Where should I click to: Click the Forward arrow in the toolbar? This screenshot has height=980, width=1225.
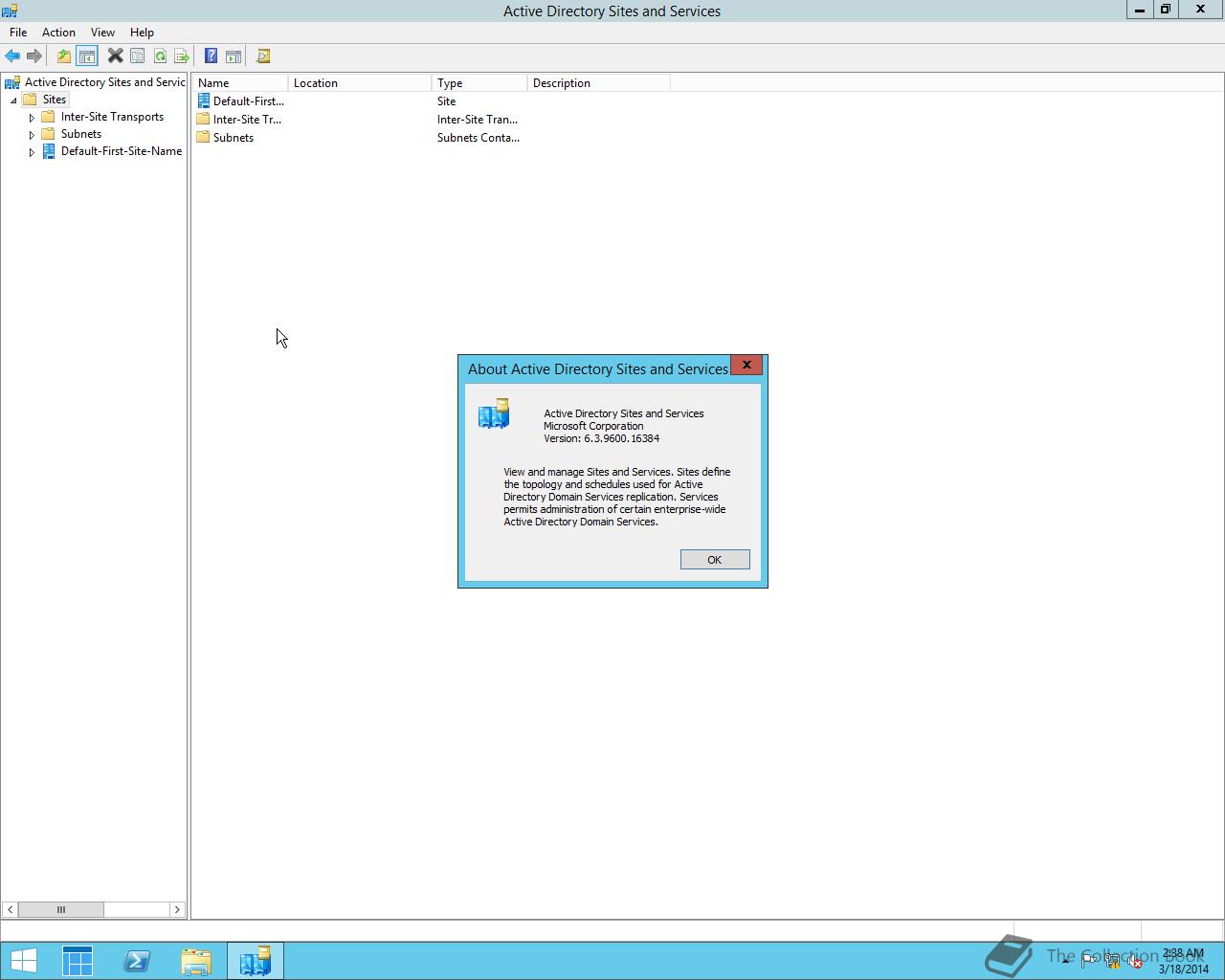[x=34, y=56]
